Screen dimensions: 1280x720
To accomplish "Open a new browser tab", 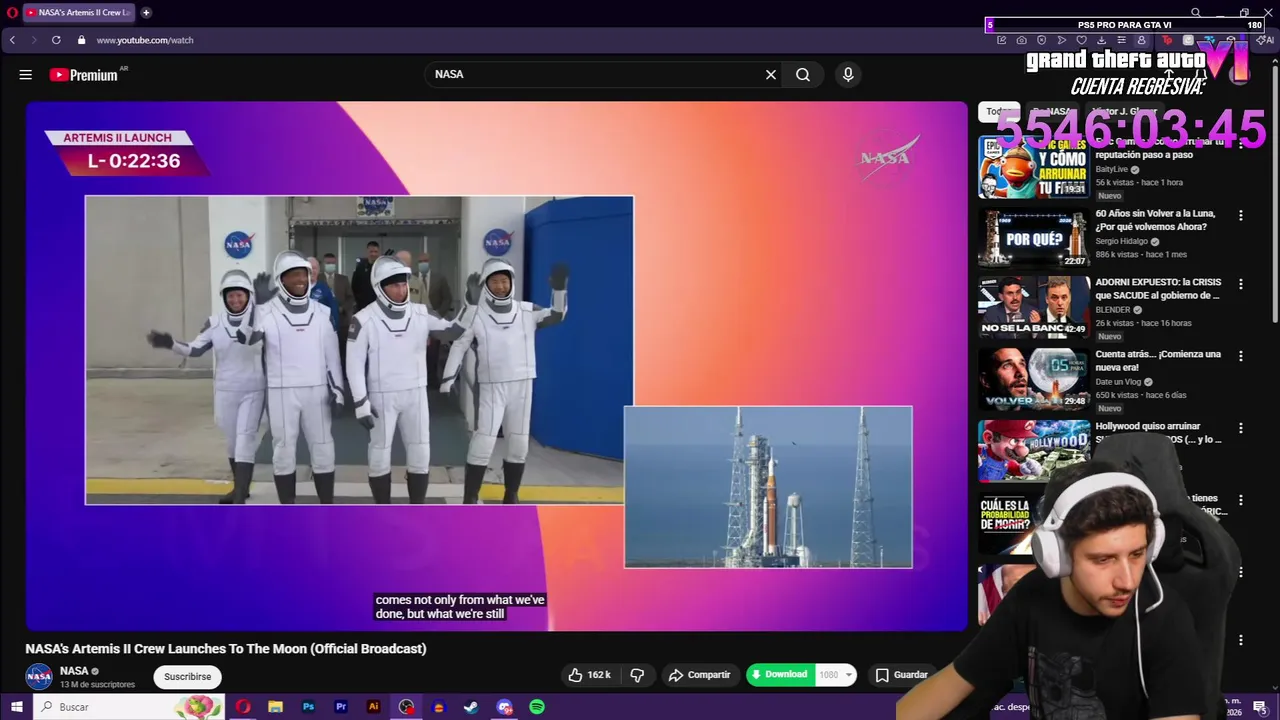I will (x=146, y=12).
